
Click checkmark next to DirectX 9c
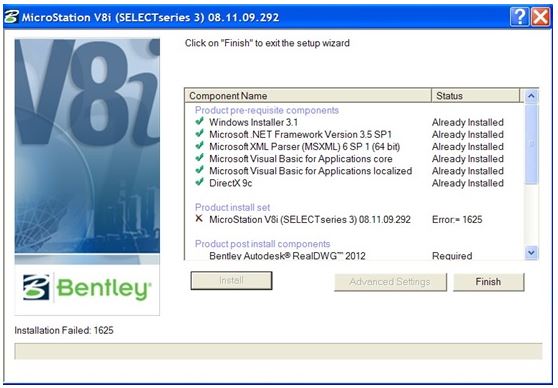click(x=199, y=182)
